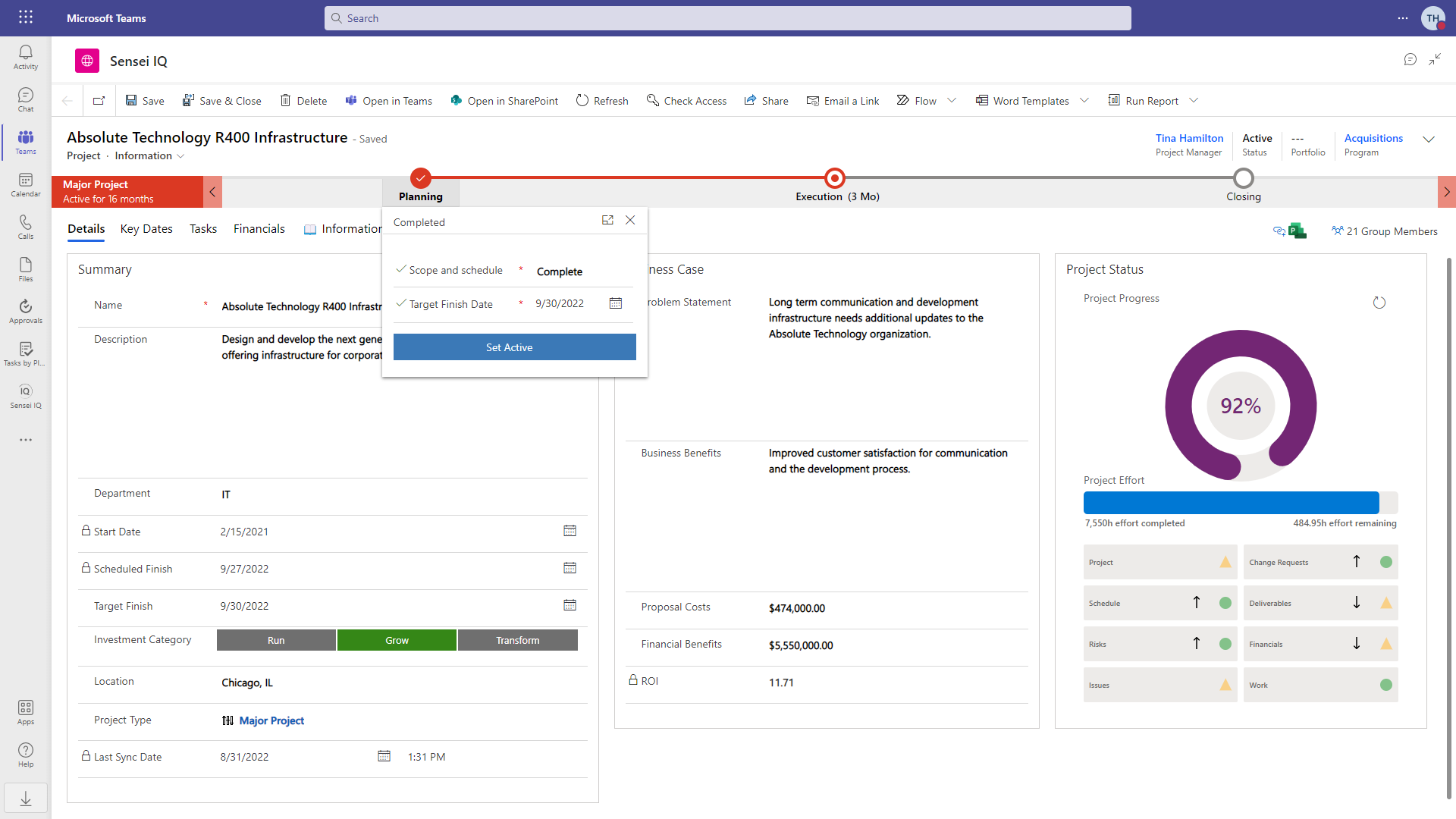
Task: Switch to the Details tab
Action: pyautogui.click(x=86, y=229)
